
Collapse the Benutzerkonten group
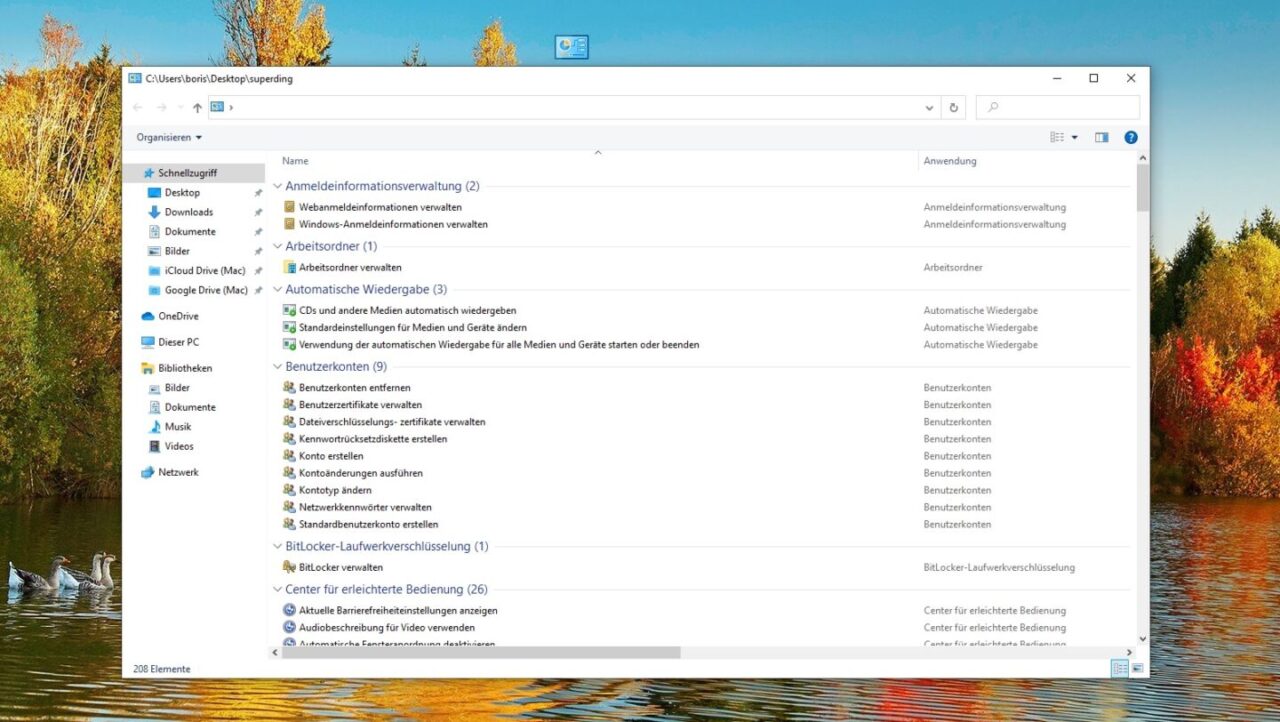click(x=277, y=366)
